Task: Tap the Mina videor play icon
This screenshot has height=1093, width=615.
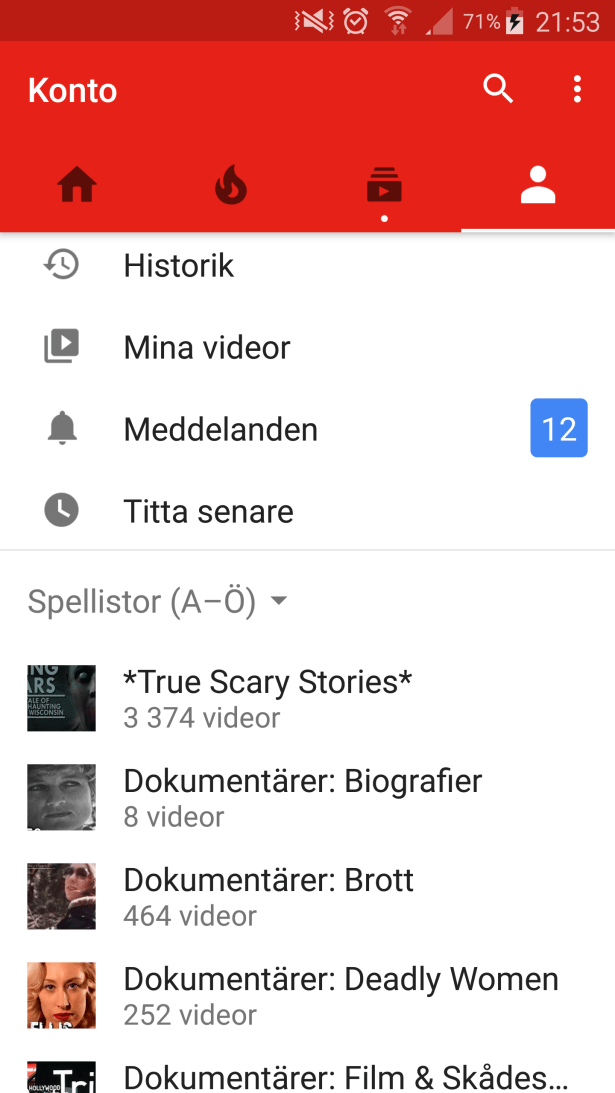Action: click(x=62, y=347)
